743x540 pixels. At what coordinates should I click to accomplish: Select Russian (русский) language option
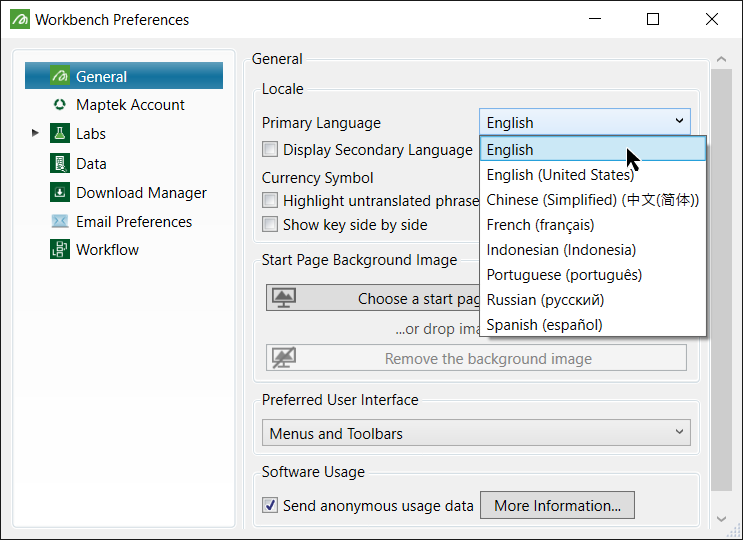545,300
